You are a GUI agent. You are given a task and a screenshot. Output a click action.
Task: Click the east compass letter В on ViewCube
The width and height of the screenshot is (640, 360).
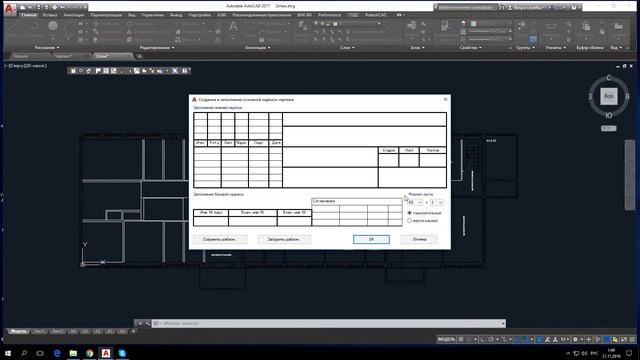627,97
